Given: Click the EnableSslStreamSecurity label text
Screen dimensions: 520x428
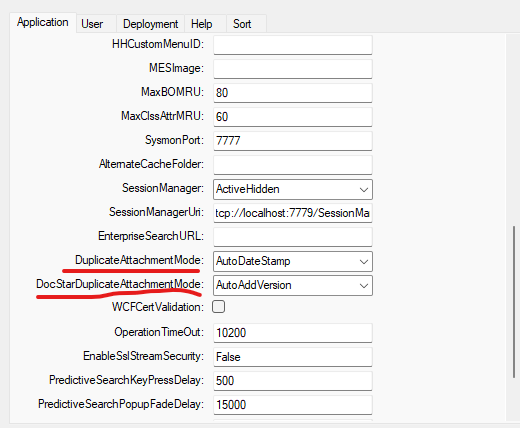Looking at the screenshot, I should (143, 356).
